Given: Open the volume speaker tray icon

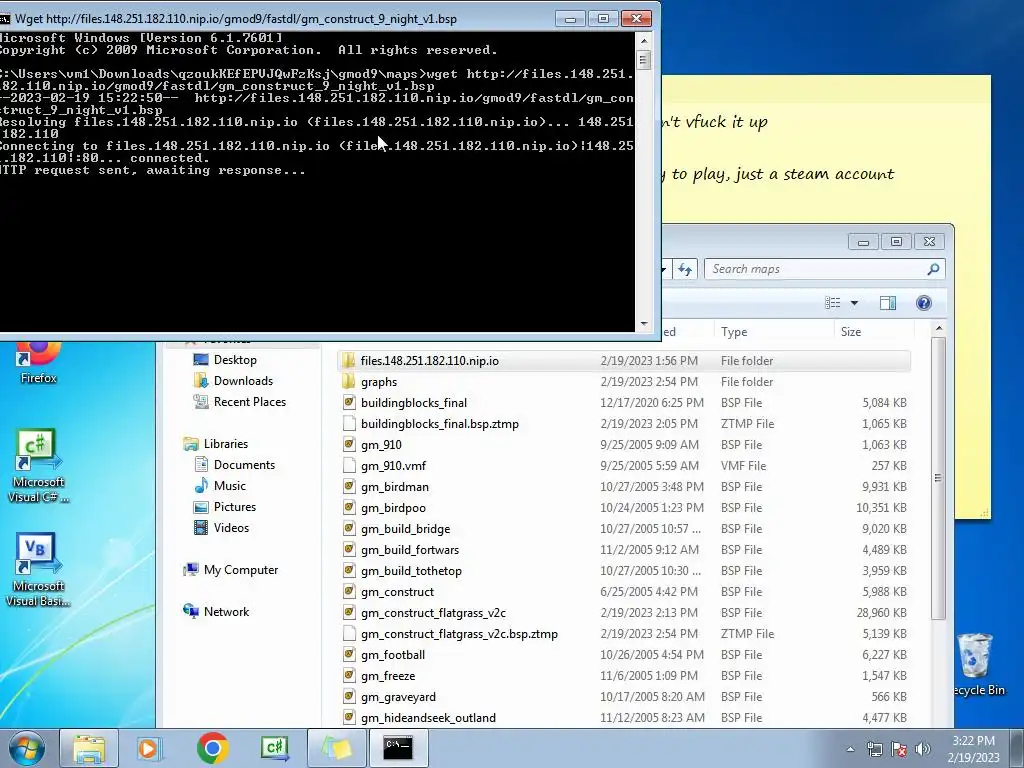Looking at the screenshot, I should 923,750.
